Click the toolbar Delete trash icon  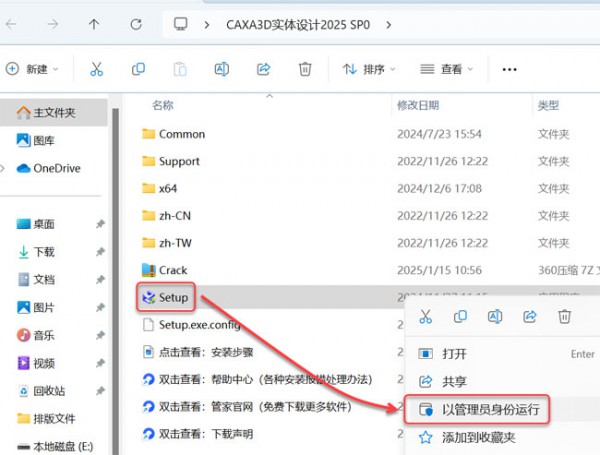tap(305, 69)
